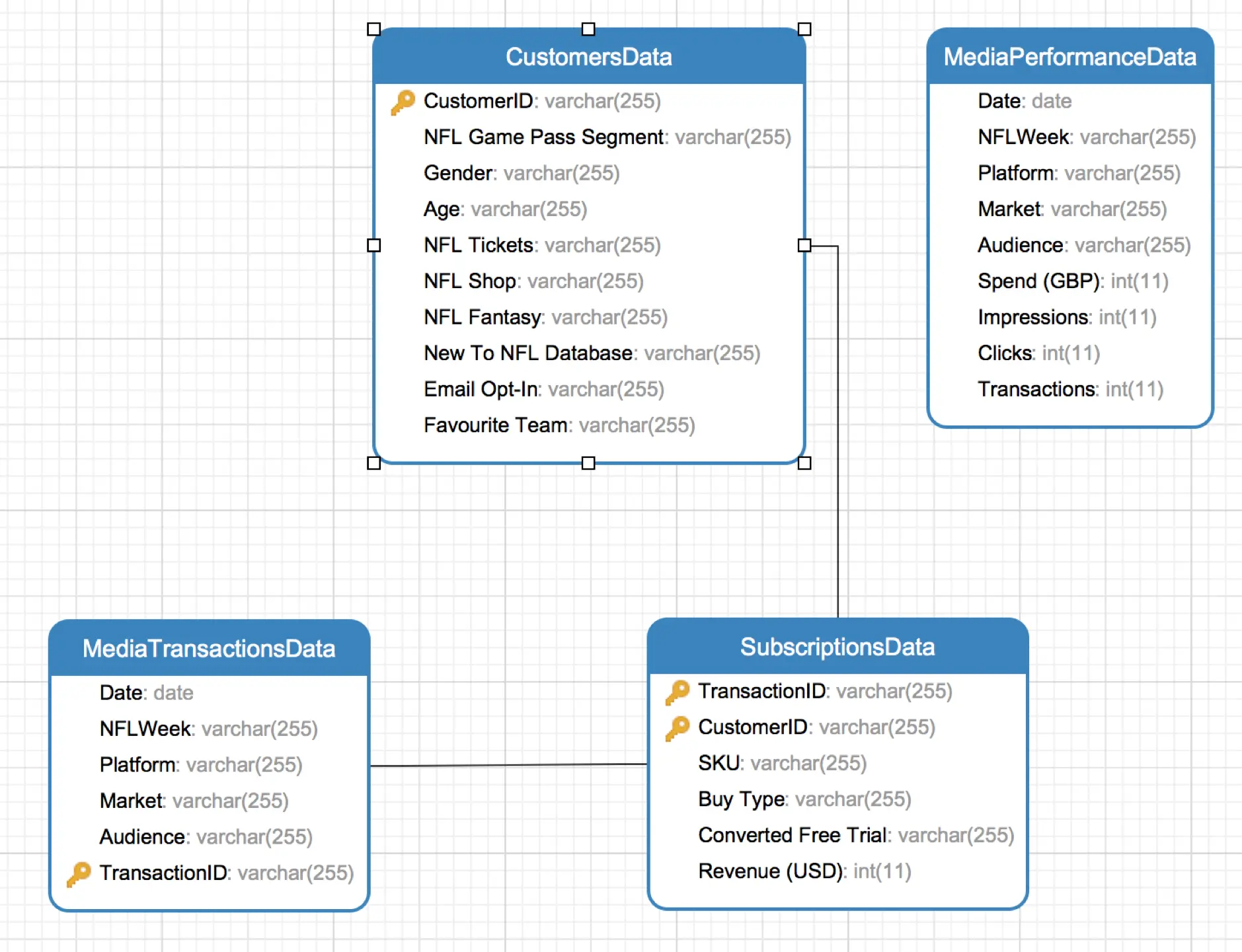Viewport: 1242px width, 952px height.
Task: Select the "NFL Tickets" field
Action: pyautogui.click(x=542, y=245)
